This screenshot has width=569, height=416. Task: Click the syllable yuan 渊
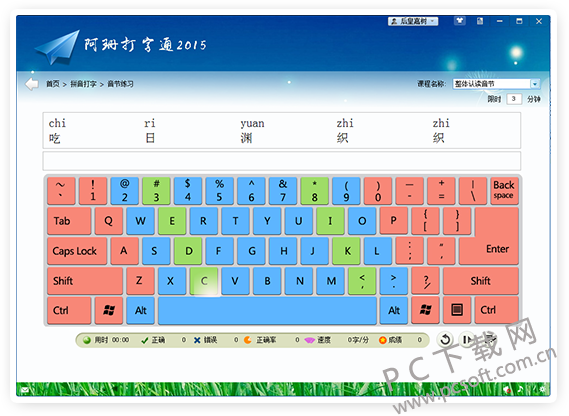(252, 131)
